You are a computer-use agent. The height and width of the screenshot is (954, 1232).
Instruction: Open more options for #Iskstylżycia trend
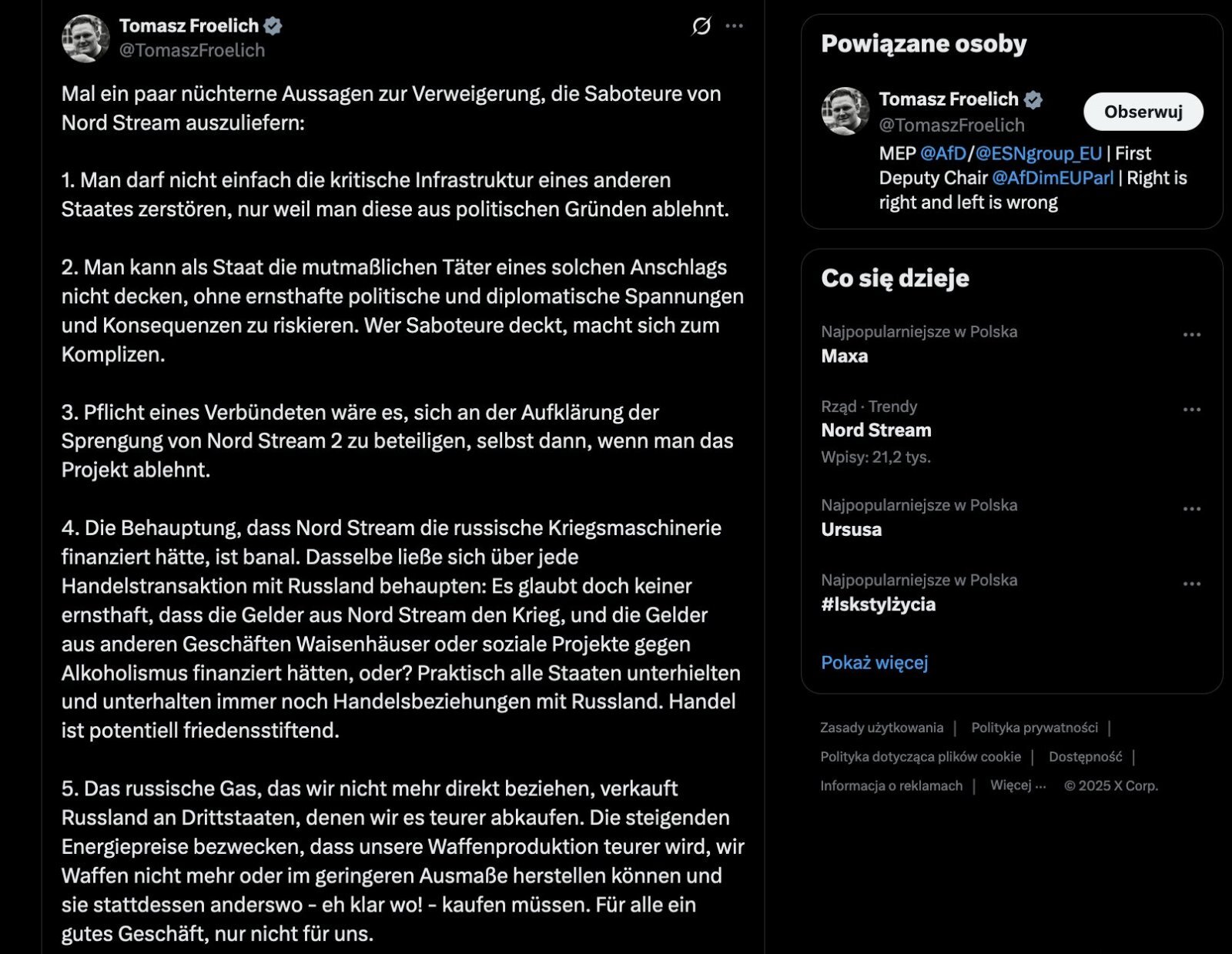[1191, 584]
